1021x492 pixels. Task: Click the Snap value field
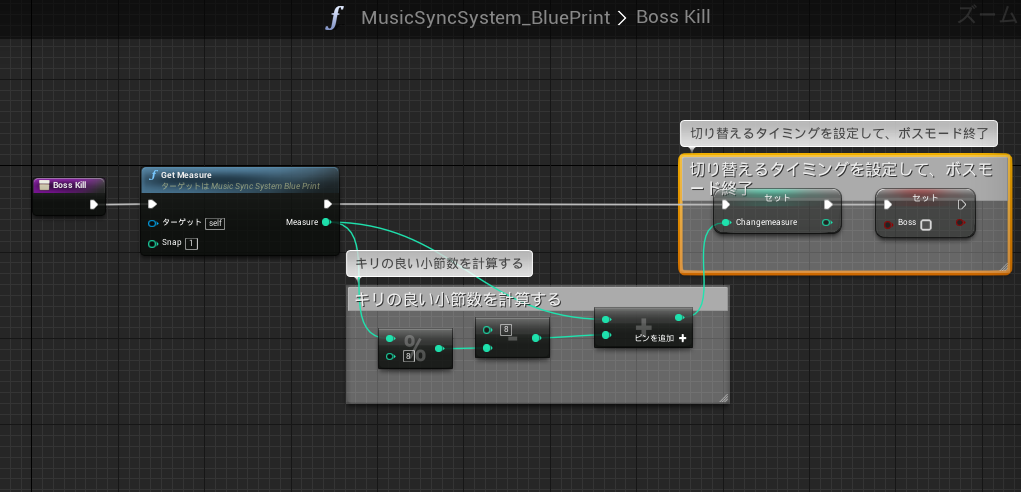pyautogui.click(x=191, y=243)
